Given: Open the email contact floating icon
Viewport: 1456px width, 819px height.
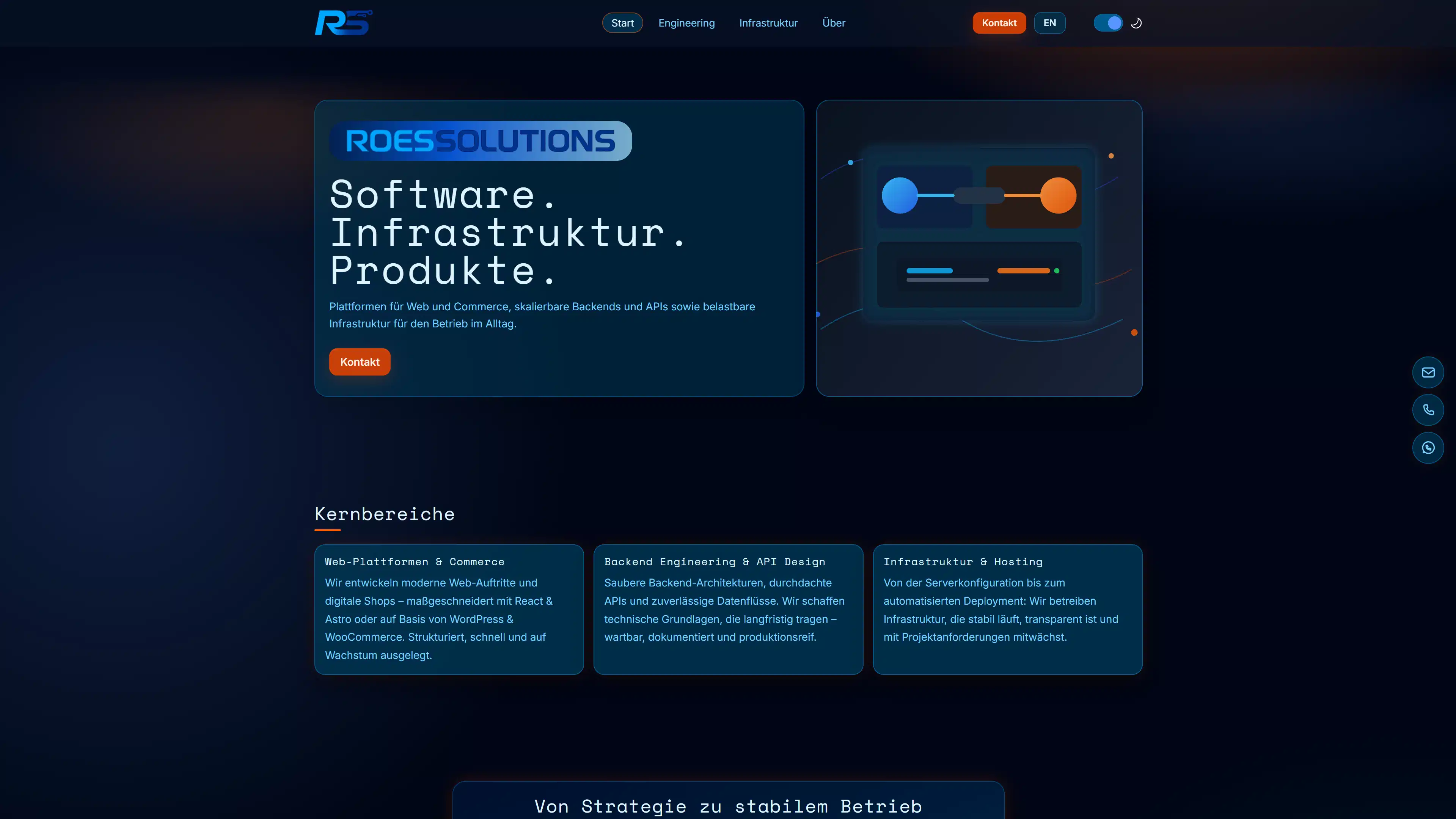Looking at the screenshot, I should click(x=1428, y=373).
